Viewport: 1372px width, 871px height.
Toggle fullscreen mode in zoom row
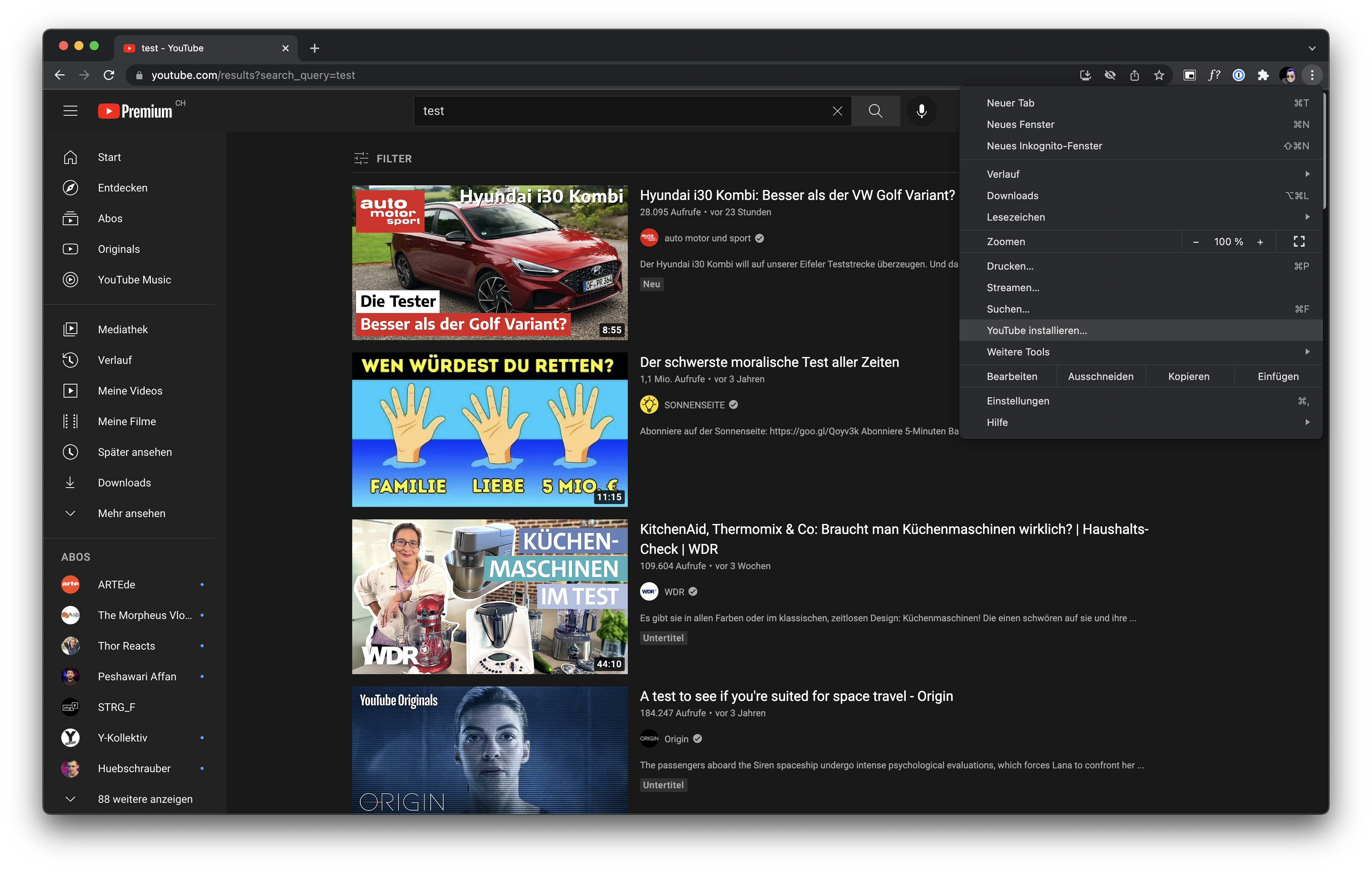click(1298, 242)
